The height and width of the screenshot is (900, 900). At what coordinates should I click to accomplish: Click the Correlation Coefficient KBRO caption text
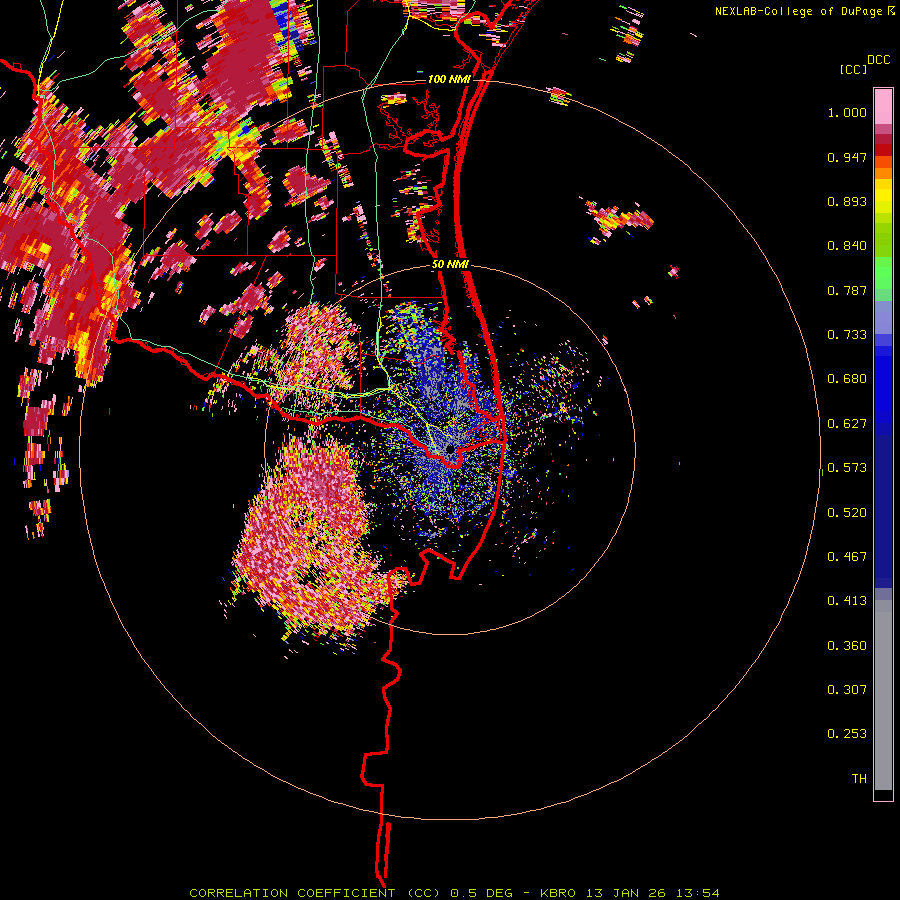[x=454, y=893]
